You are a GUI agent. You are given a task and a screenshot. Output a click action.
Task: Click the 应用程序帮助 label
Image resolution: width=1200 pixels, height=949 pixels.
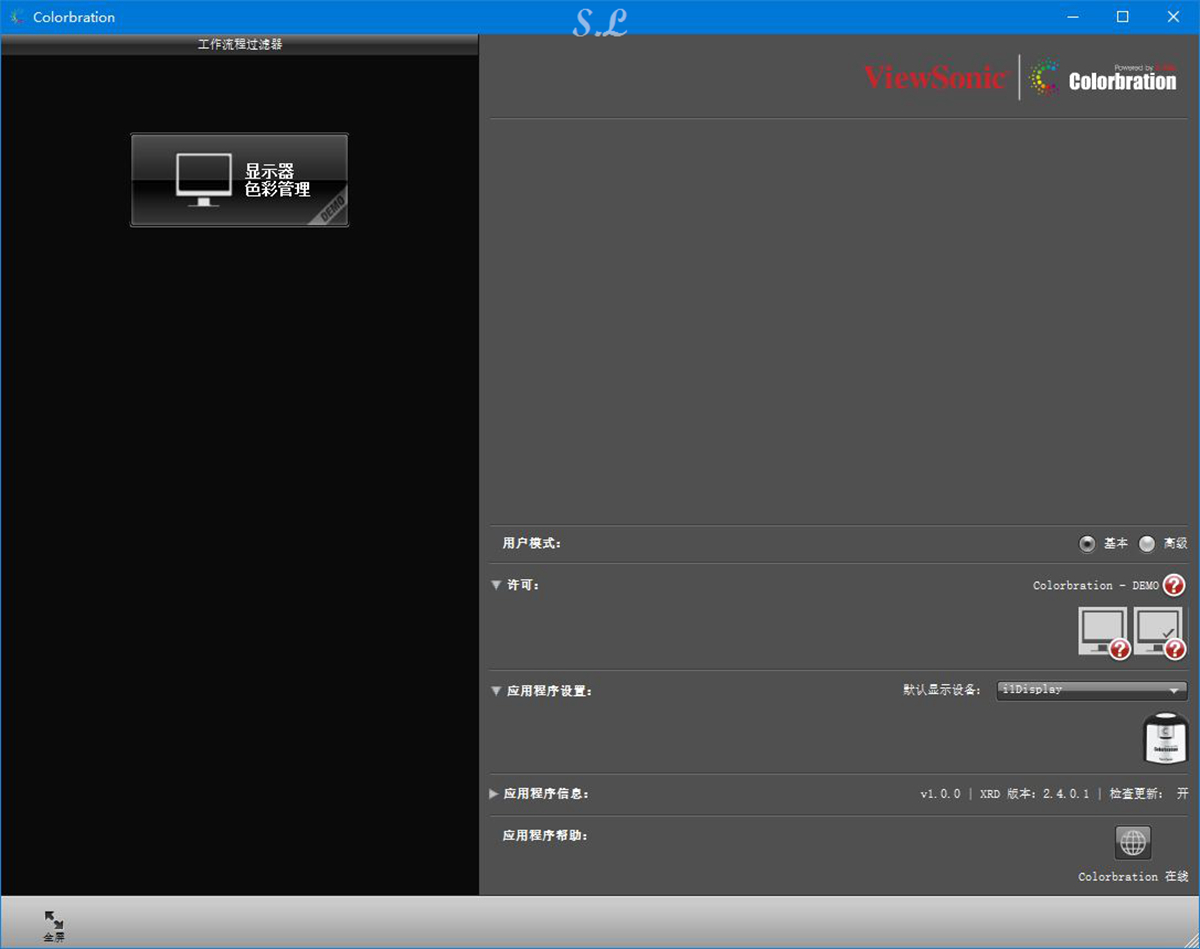(545, 835)
